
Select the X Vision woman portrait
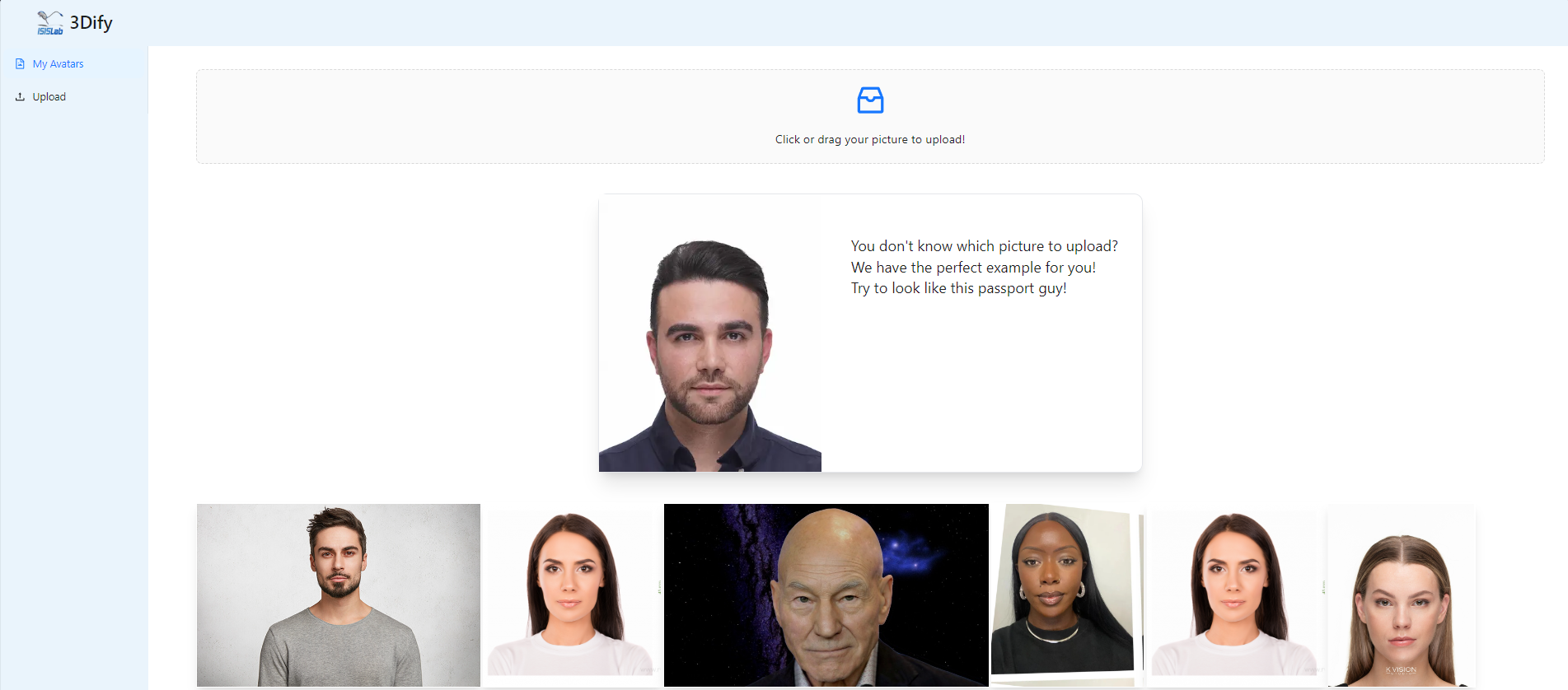1402,595
